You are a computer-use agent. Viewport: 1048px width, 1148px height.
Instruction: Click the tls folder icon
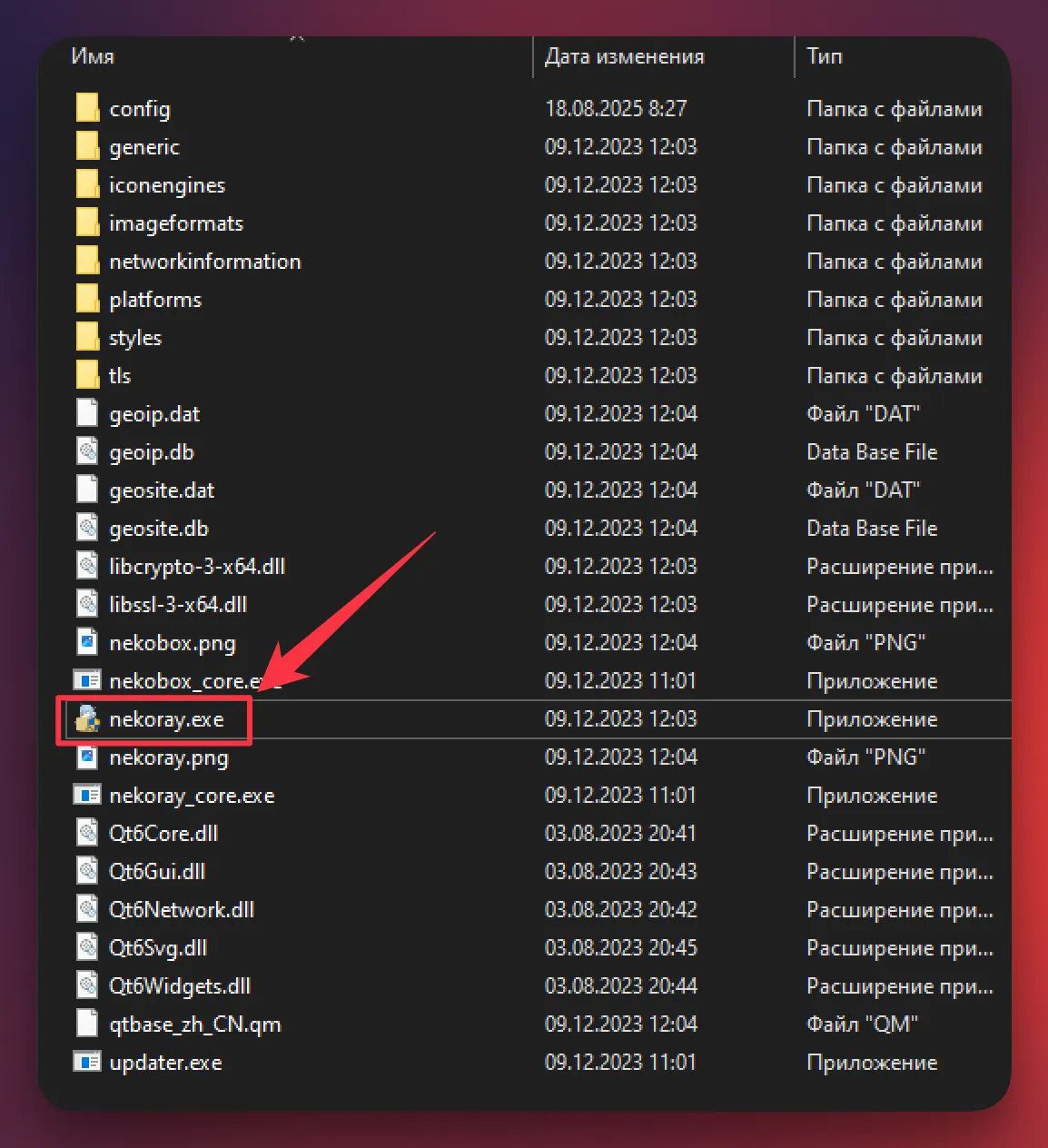click(x=87, y=375)
